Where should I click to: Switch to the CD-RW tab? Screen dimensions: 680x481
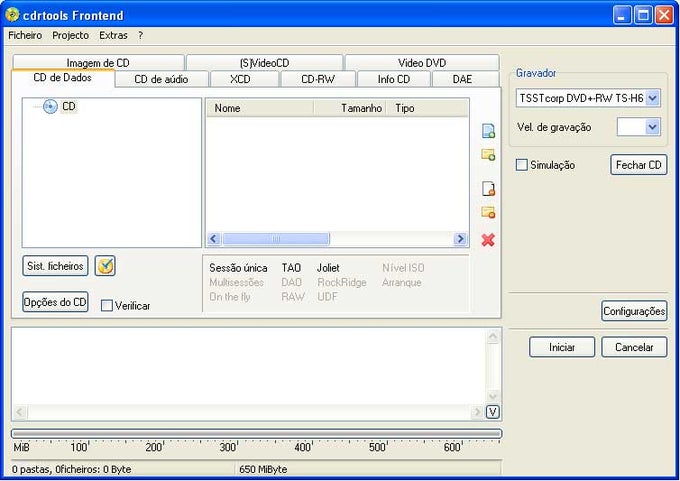tap(318, 79)
